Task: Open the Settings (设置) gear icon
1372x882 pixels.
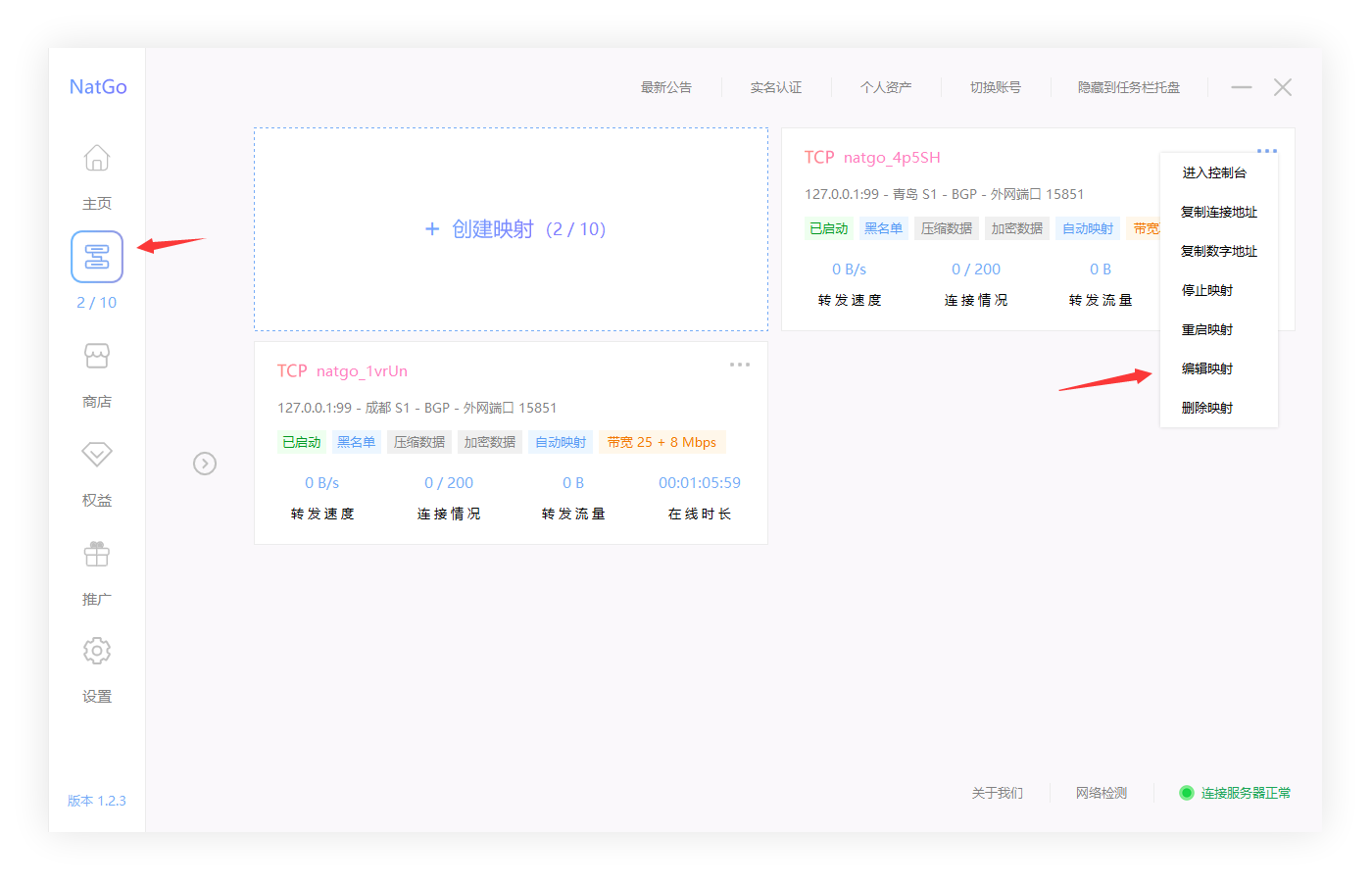Action: (x=97, y=651)
